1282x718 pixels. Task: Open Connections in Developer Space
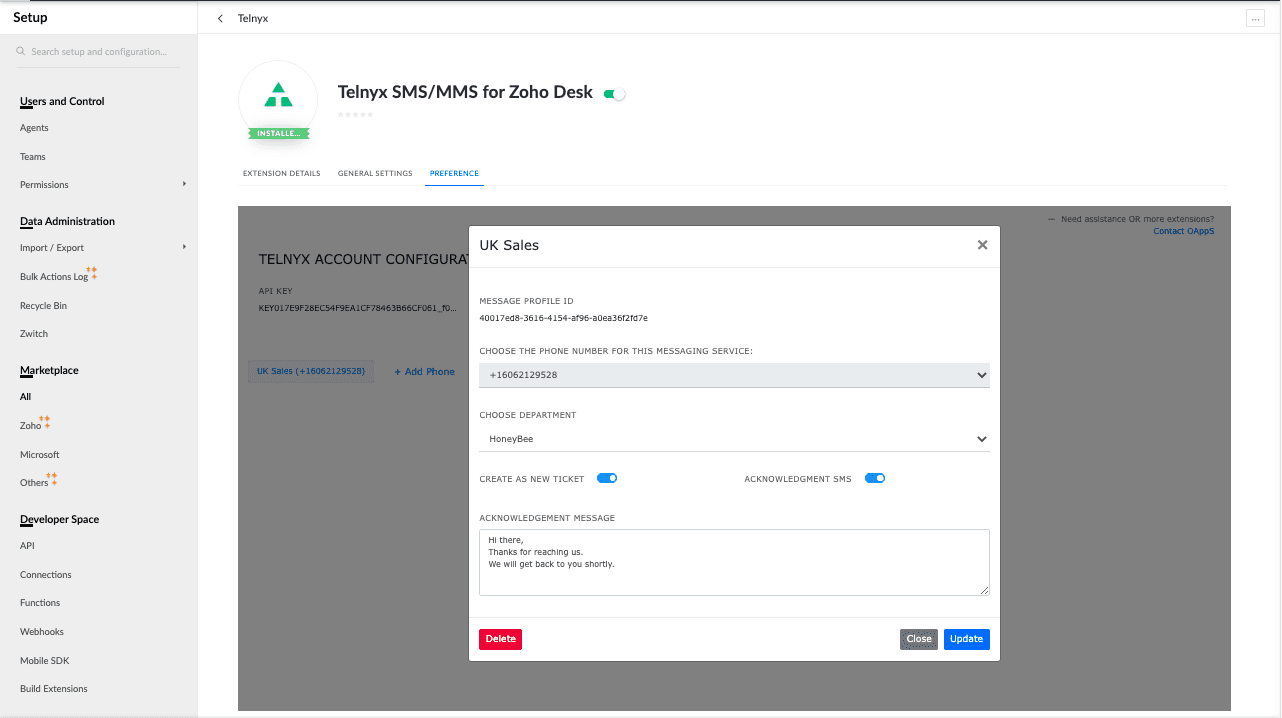[x=46, y=575]
